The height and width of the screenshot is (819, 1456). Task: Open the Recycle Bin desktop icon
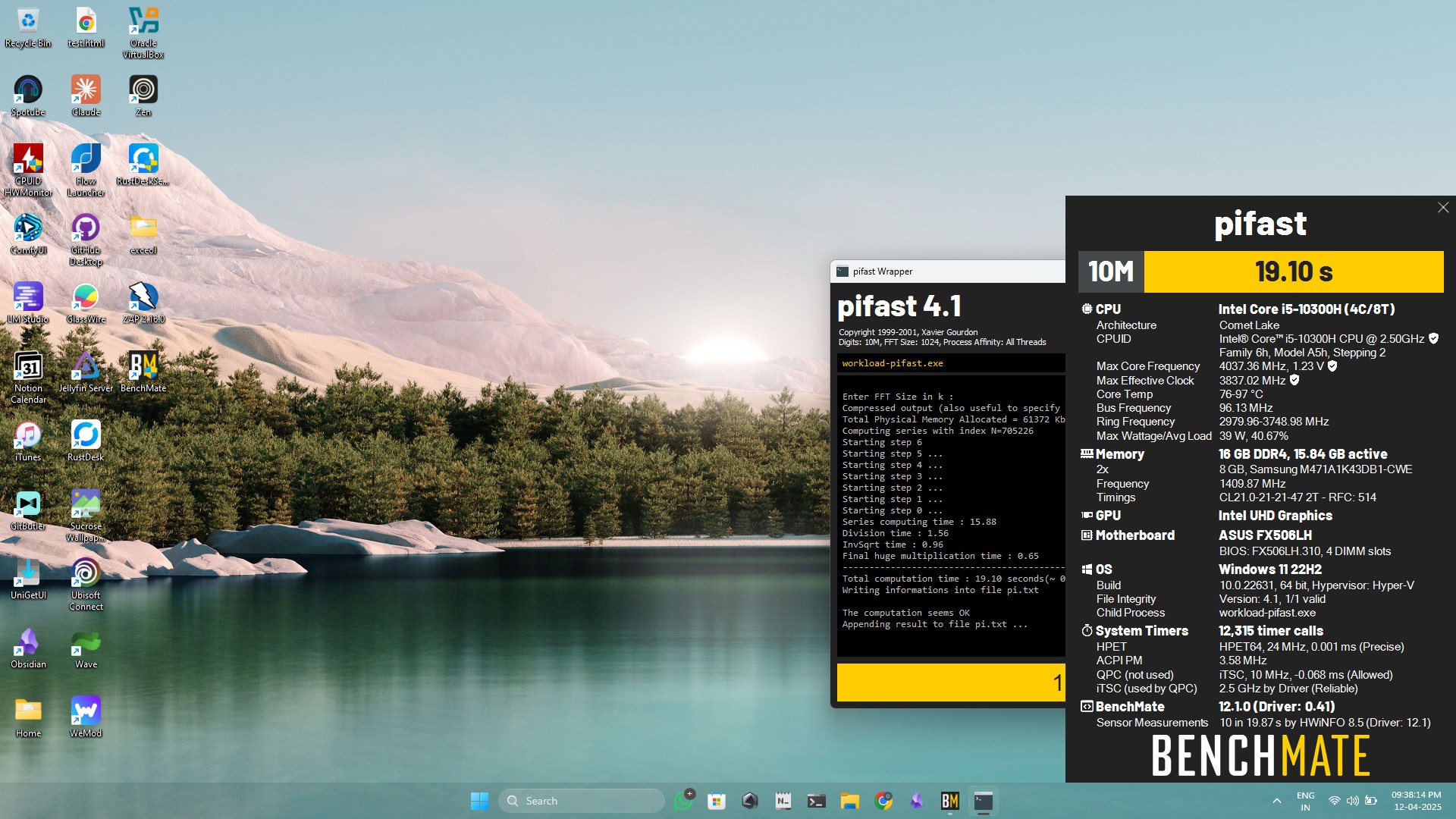(28, 28)
